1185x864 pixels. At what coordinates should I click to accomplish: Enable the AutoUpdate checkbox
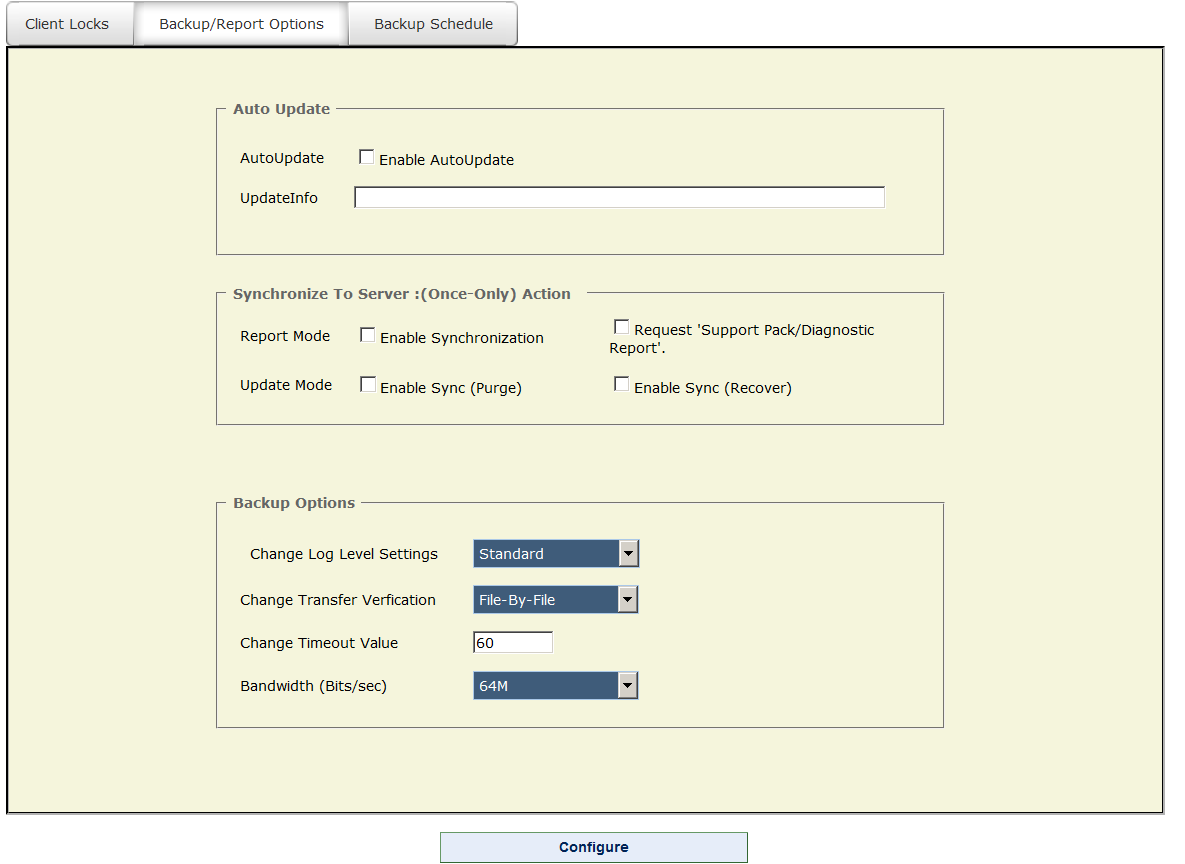(x=367, y=157)
